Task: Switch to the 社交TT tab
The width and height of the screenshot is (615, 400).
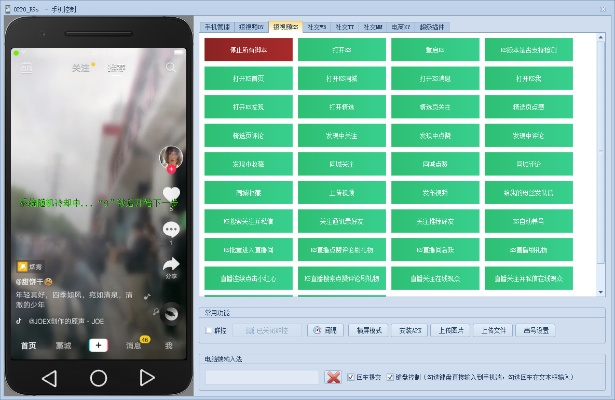Action: pyautogui.click(x=345, y=28)
